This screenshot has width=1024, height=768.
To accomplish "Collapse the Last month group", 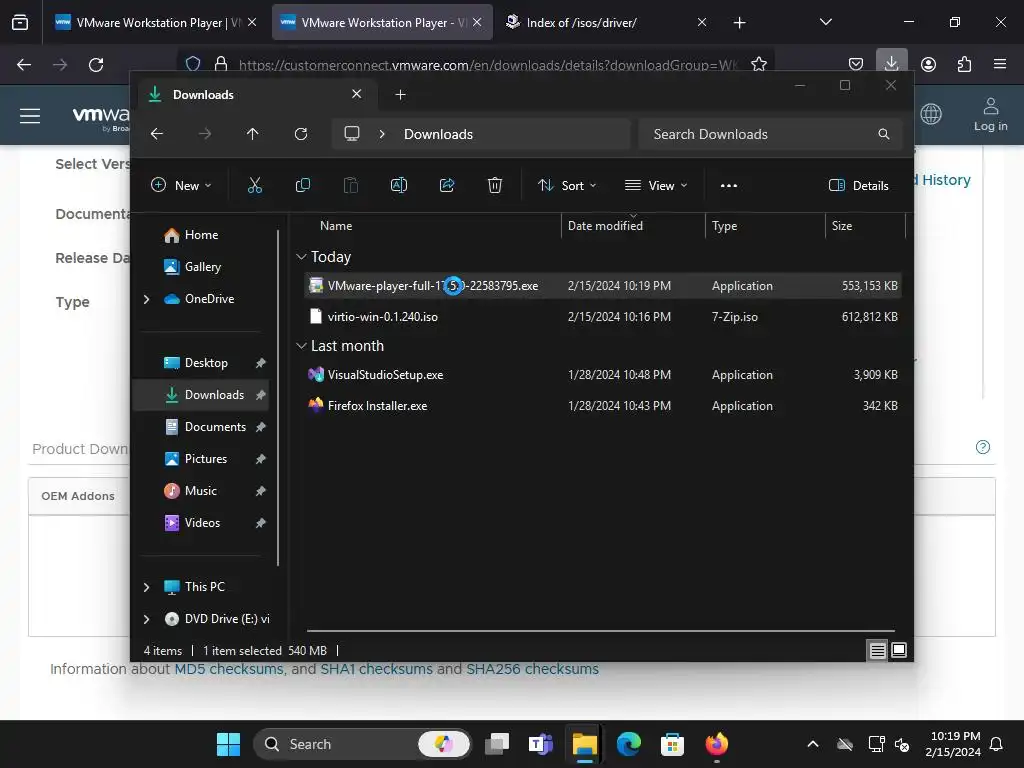I will [x=301, y=345].
